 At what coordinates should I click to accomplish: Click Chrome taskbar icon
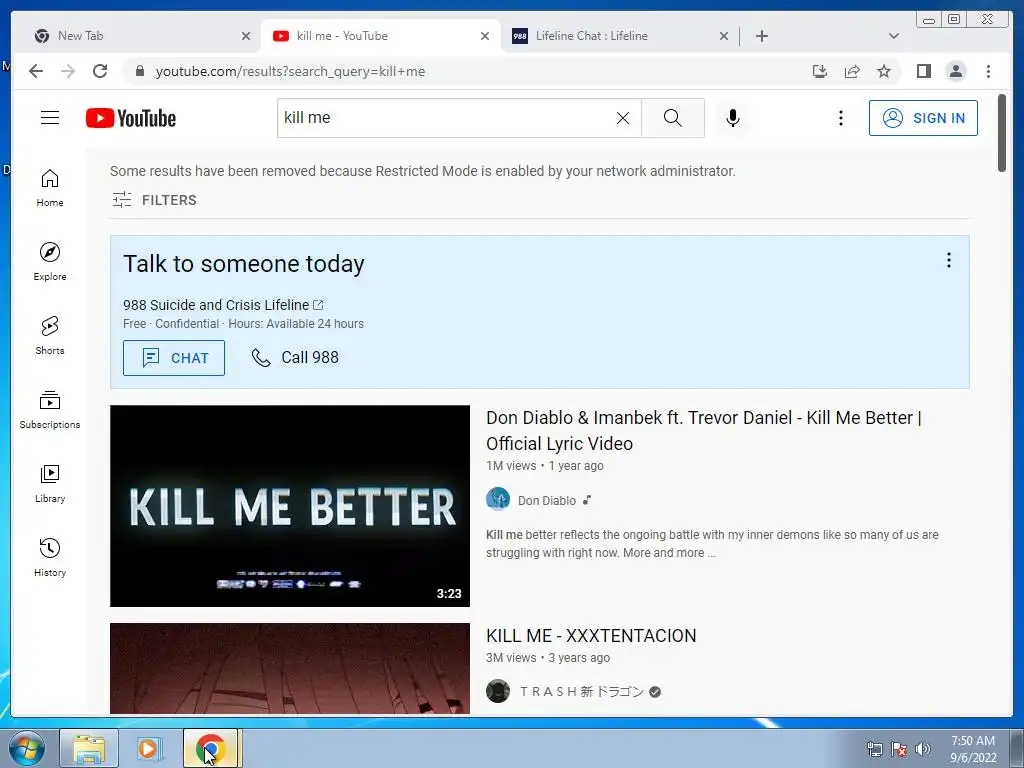(210, 748)
